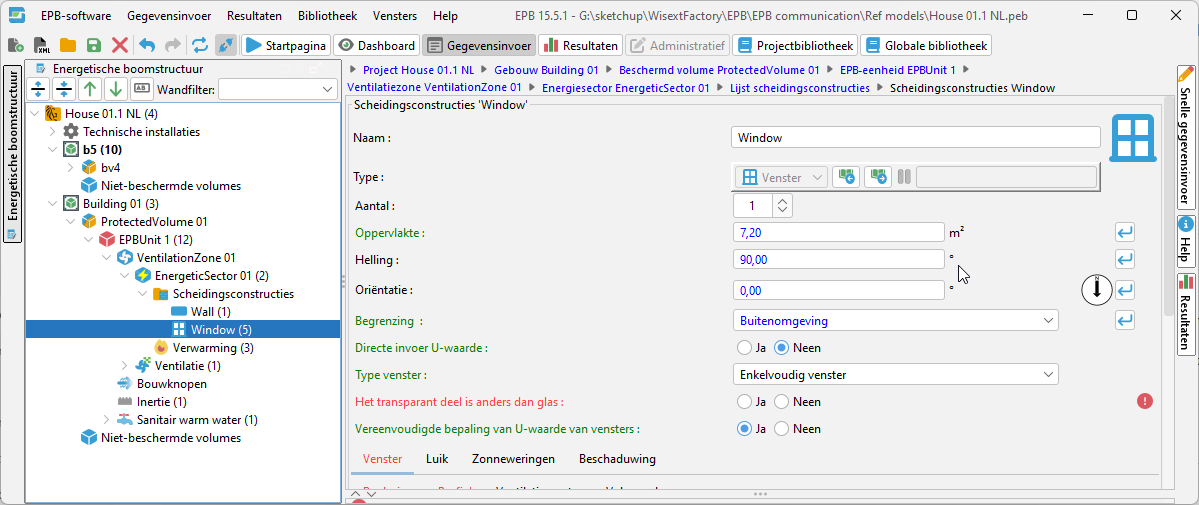This screenshot has width=1199, height=505.
Task: Click the Helling input field
Action: tap(838, 259)
